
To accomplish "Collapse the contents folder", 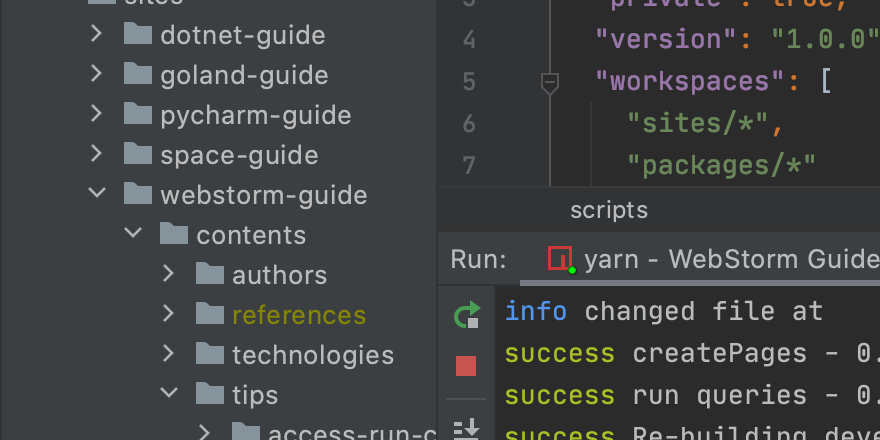I will click(132, 235).
